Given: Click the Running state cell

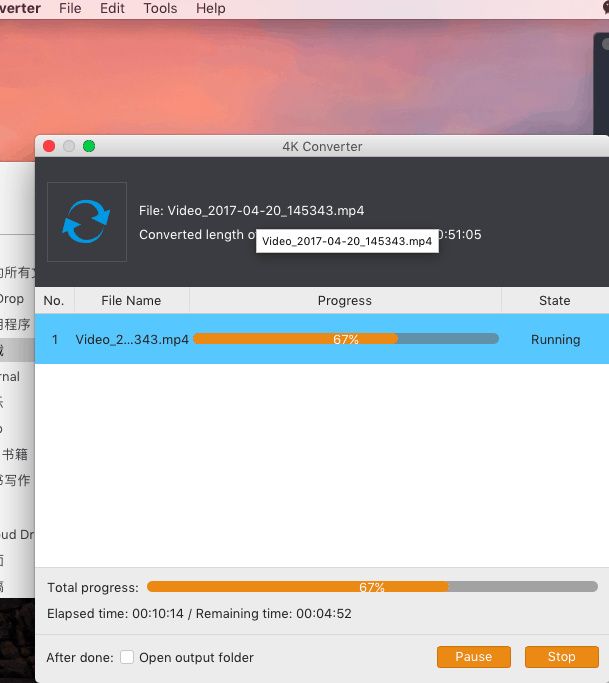Looking at the screenshot, I should [x=555, y=339].
